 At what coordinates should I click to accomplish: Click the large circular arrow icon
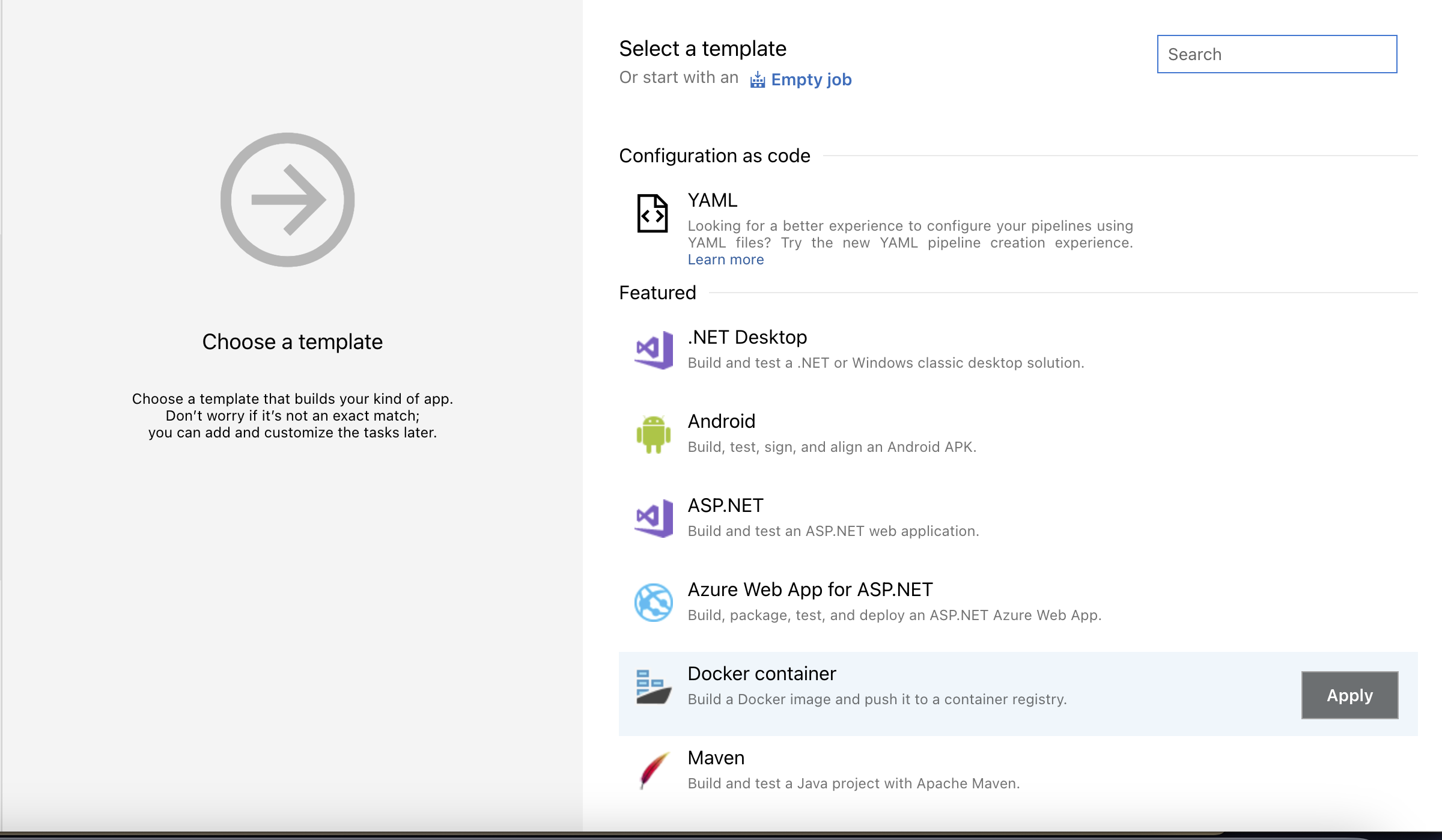[x=288, y=199]
